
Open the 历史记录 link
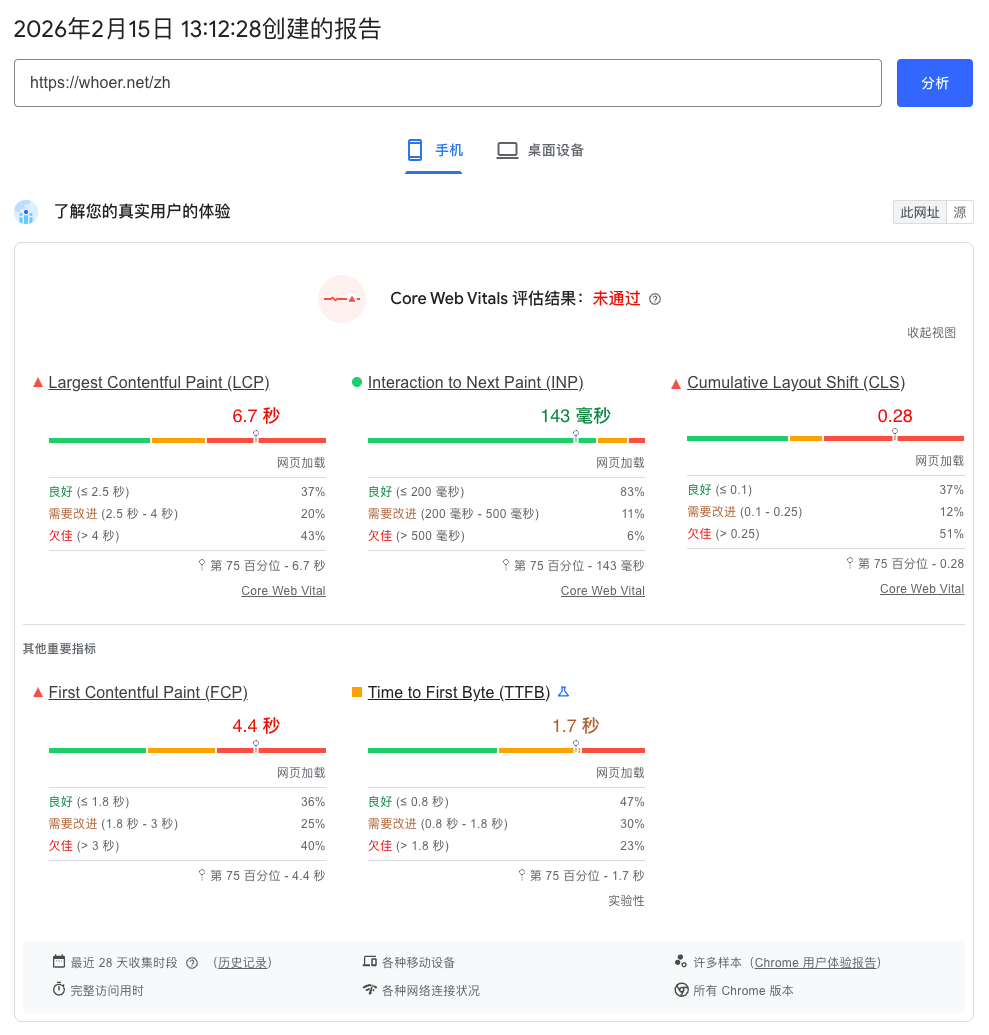click(243, 963)
